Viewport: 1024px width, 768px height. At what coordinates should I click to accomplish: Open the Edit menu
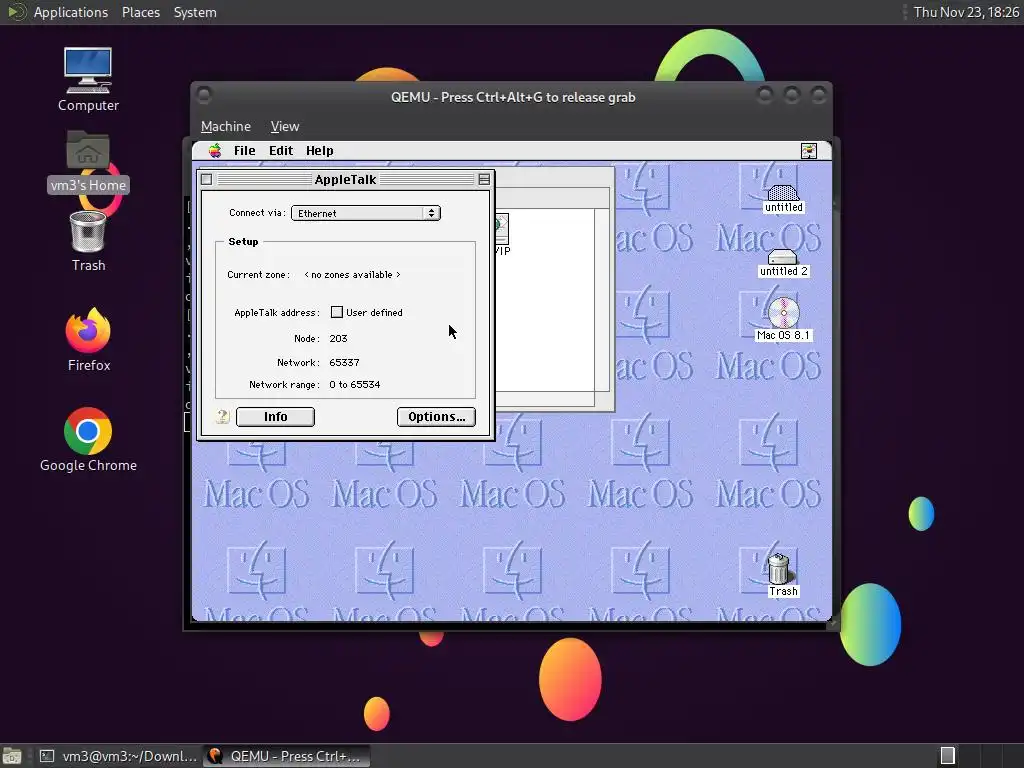(281, 151)
